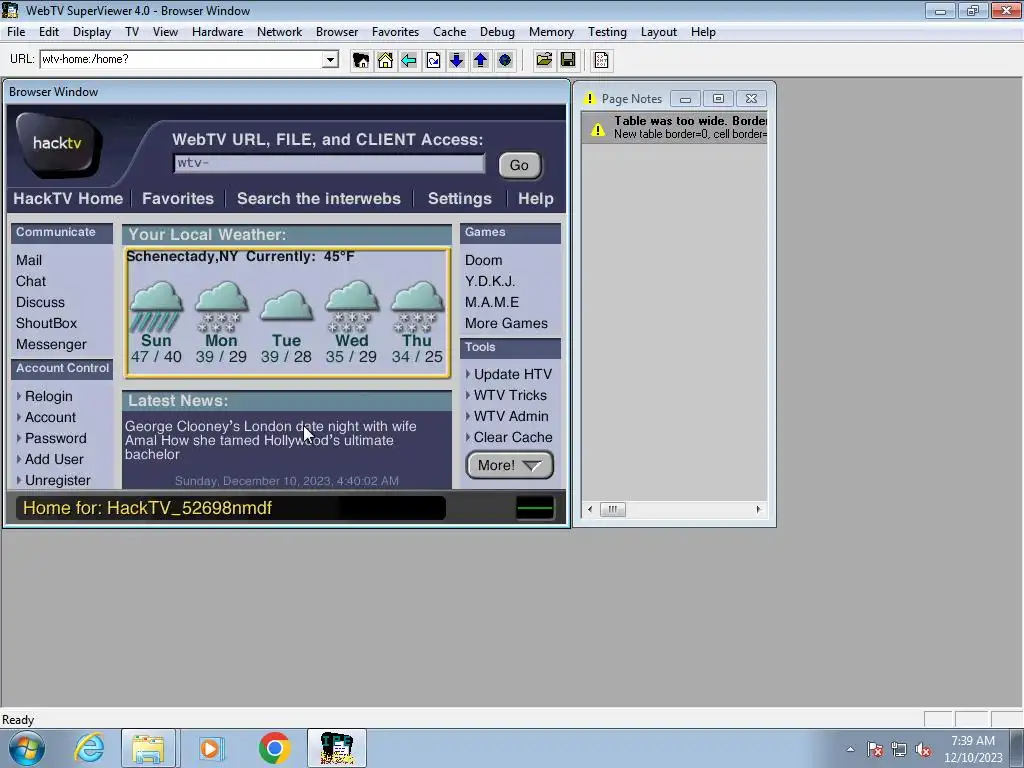Open the Debug menu
Screen dimensions: 1024x768
click(x=497, y=32)
